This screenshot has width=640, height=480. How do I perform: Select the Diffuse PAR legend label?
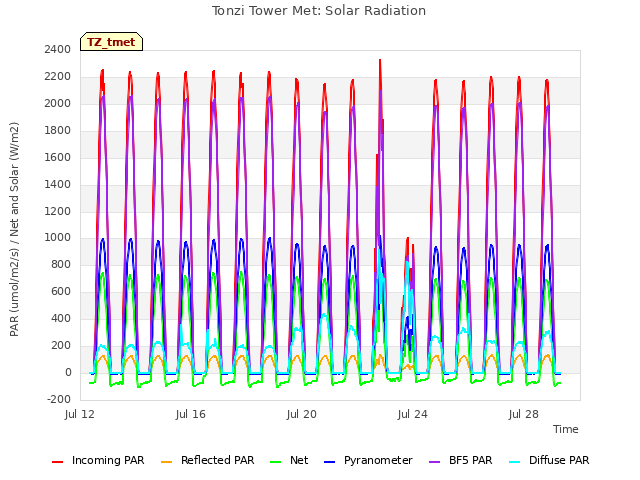(559, 460)
